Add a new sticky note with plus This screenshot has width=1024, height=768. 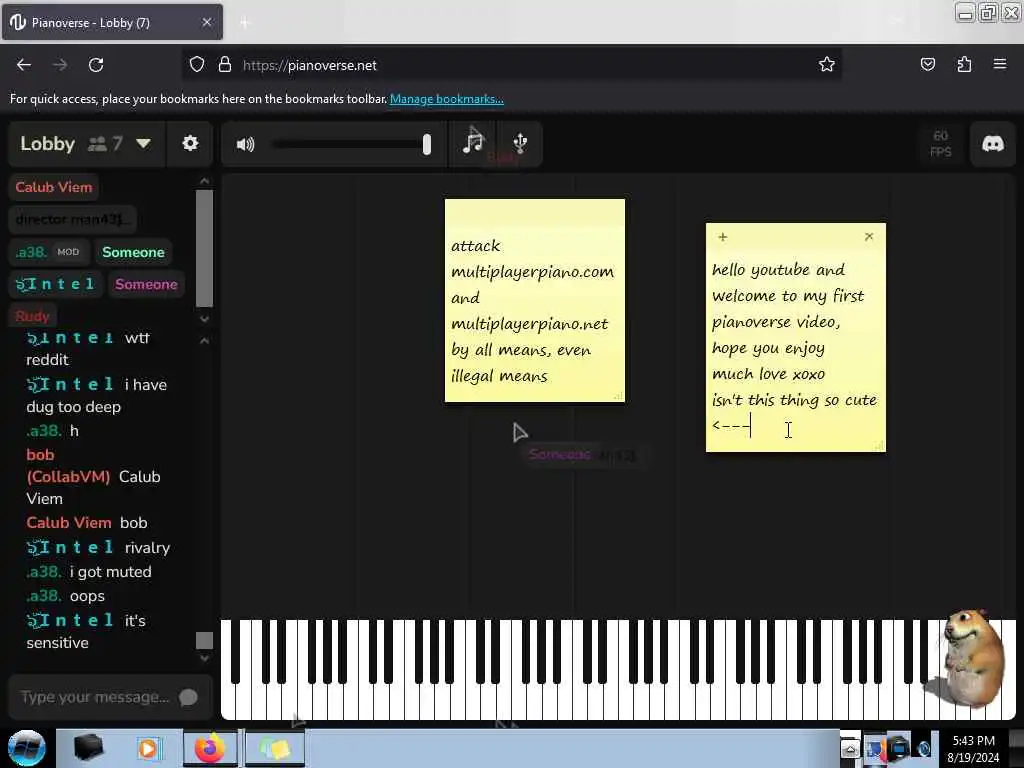pyautogui.click(x=722, y=237)
